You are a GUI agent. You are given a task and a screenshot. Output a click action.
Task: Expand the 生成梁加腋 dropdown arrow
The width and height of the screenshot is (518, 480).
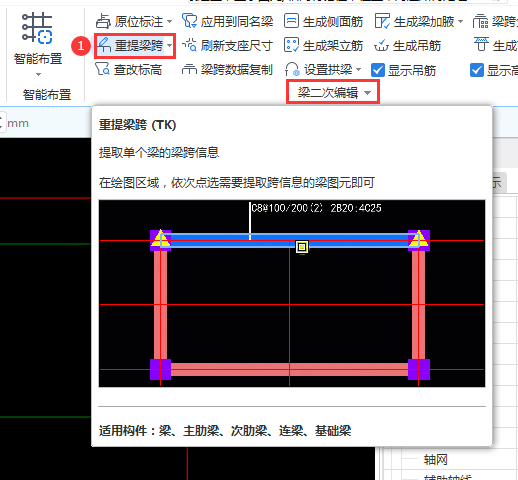click(x=460, y=21)
